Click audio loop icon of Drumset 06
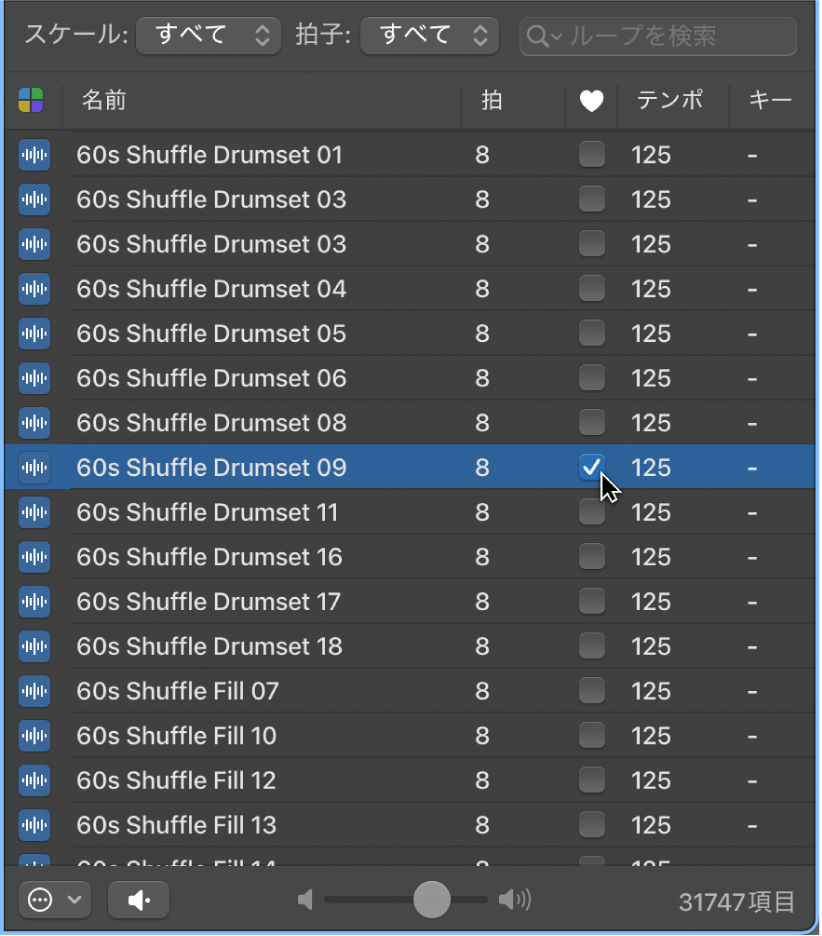 pyautogui.click(x=34, y=378)
